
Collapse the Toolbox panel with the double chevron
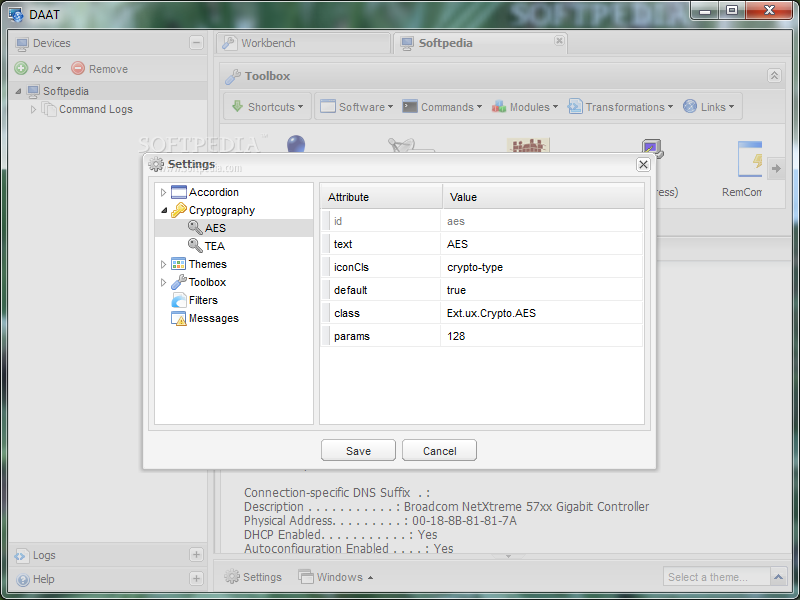point(774,76)
